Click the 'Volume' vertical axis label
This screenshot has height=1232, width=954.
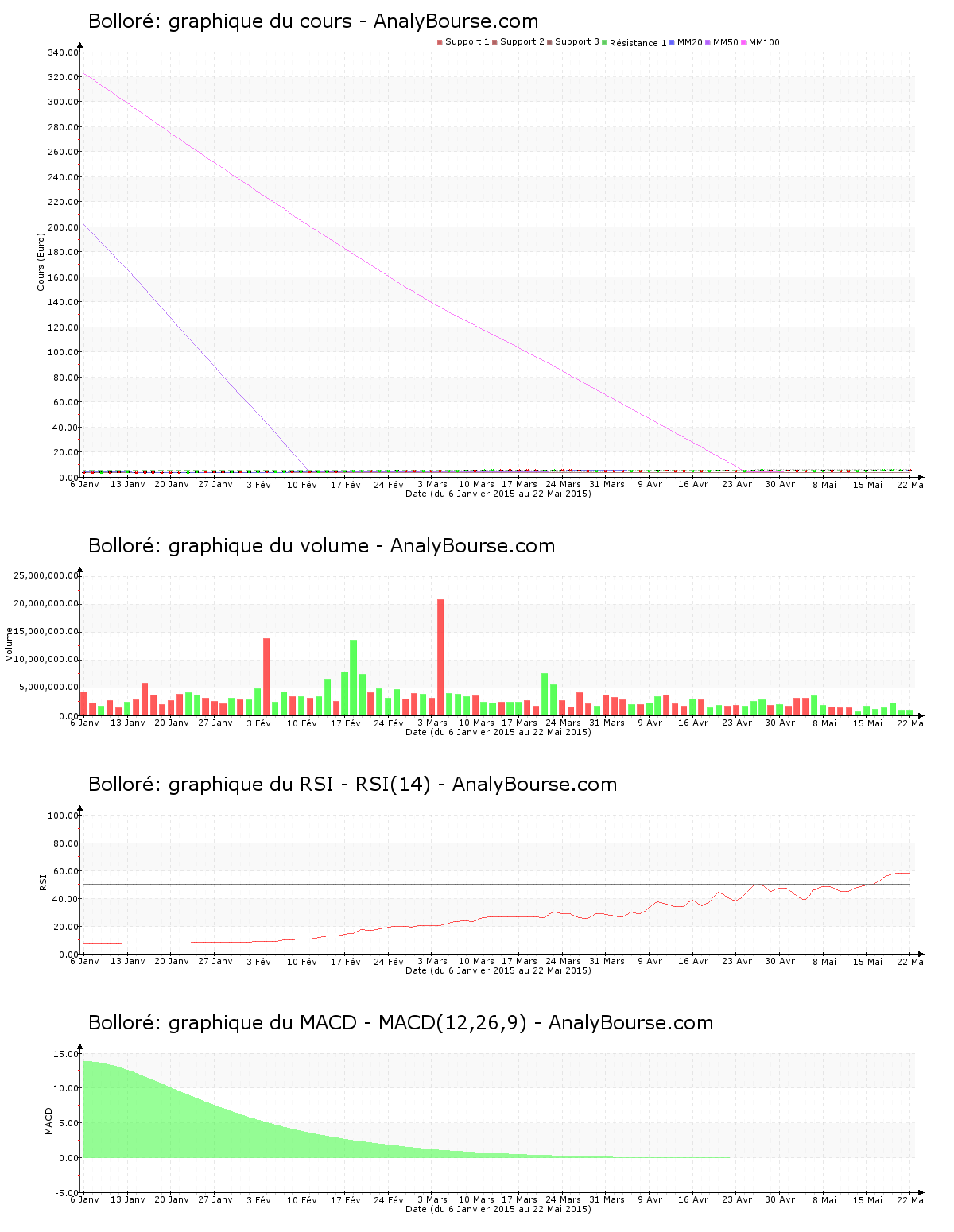click(10, 644)
